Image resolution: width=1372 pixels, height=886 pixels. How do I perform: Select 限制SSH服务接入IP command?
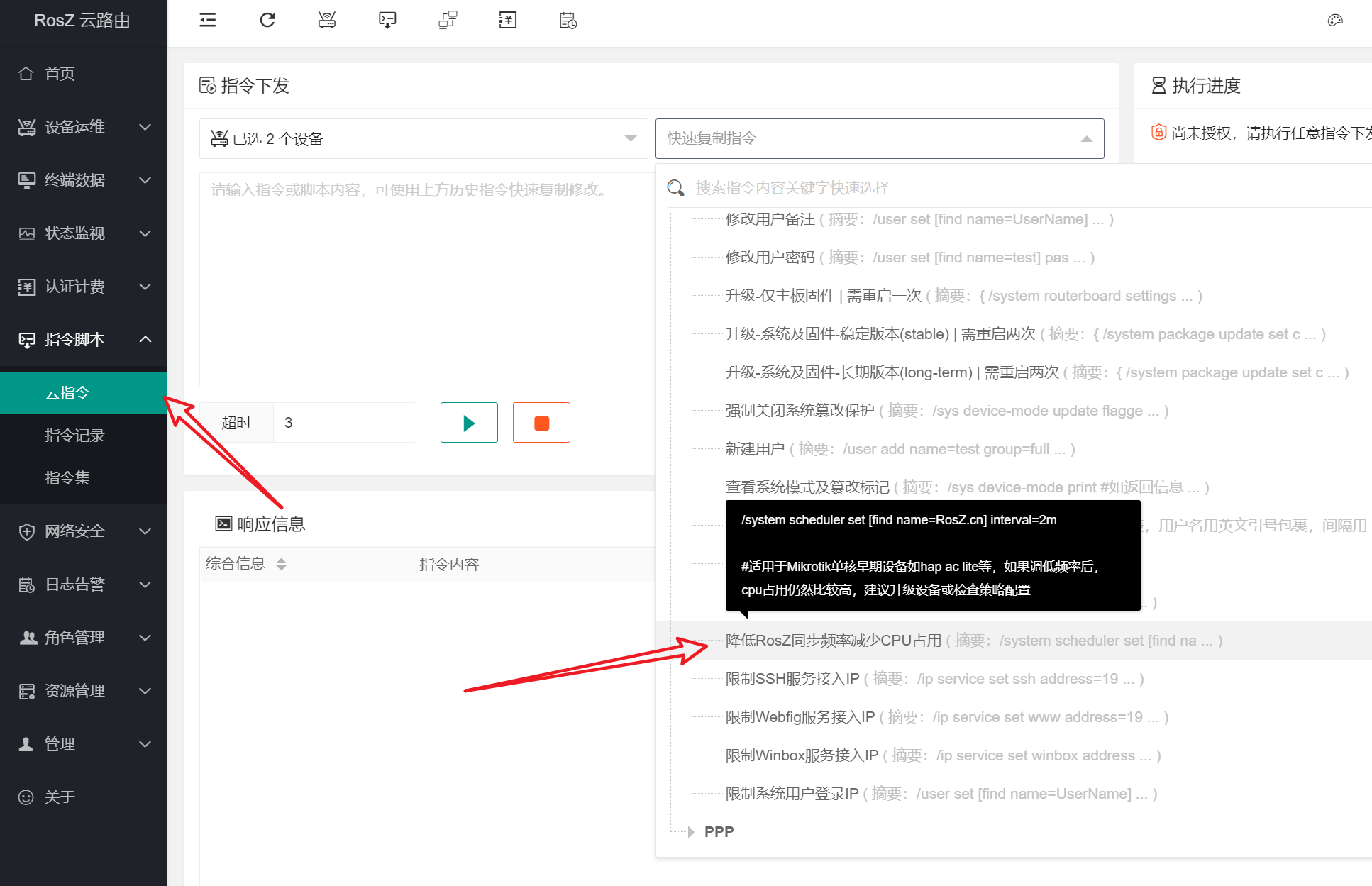click(935, 679)
